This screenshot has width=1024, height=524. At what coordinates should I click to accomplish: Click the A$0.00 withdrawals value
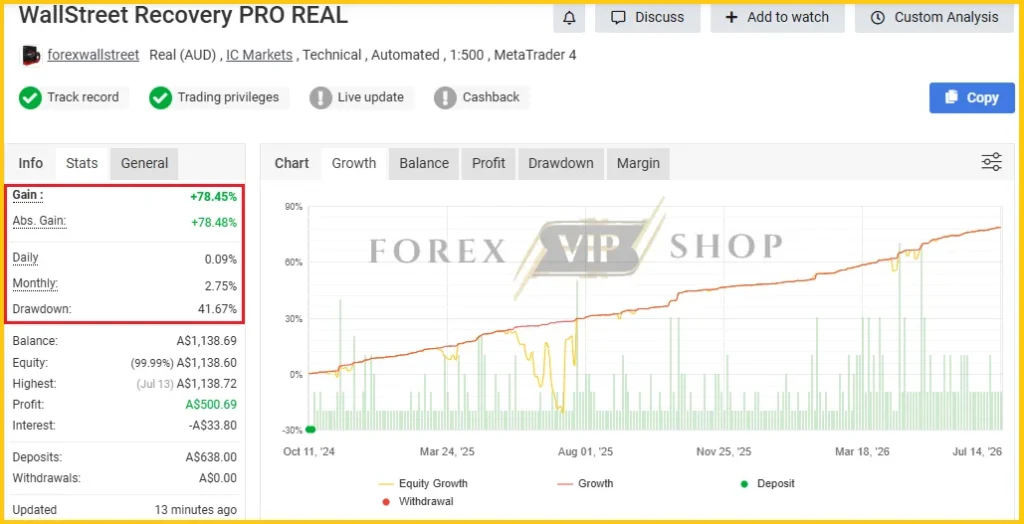[218, 478]
